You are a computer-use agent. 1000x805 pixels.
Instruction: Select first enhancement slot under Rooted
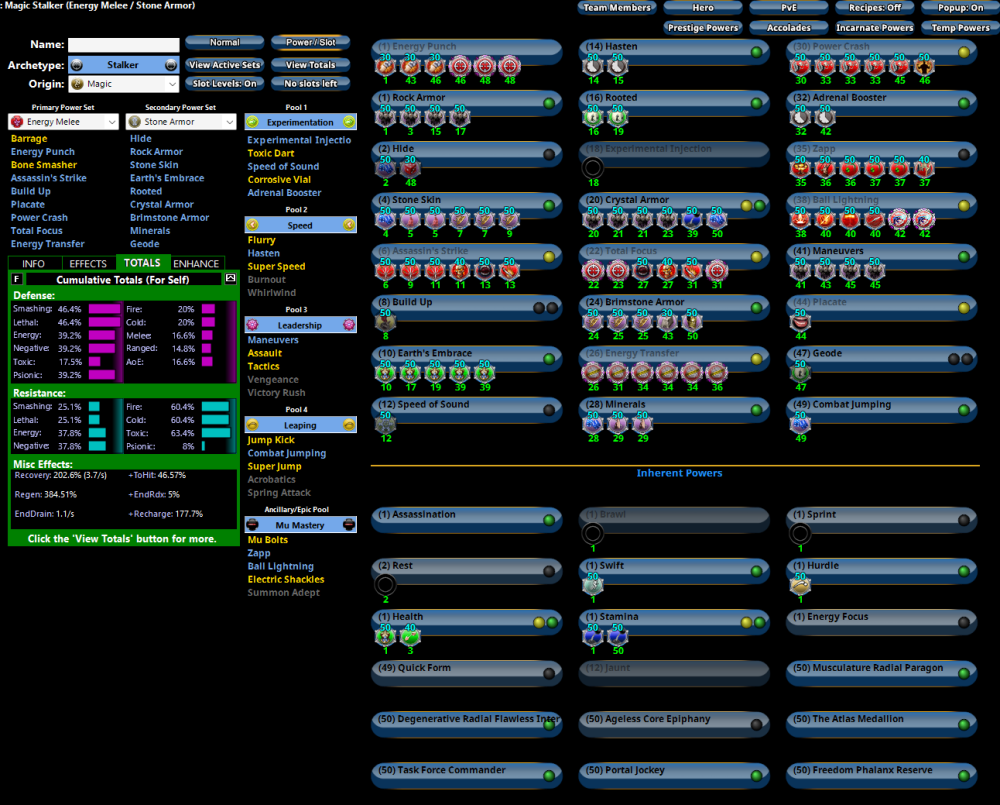click(x=593, y=117)
